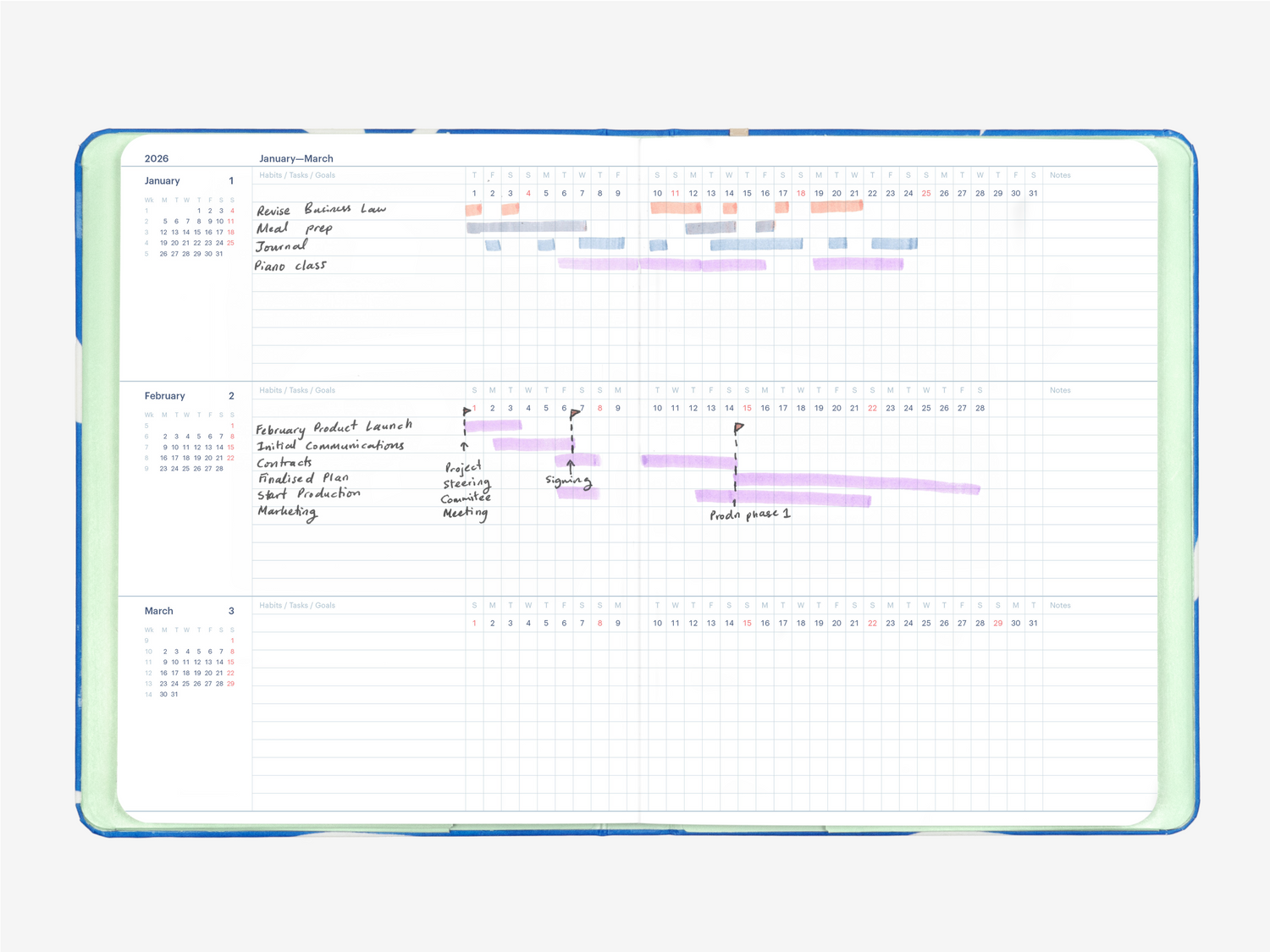1270x952 pixels.
Task: Toggle the Journal habit entry
Action: pyautogui.click(x=281, y=245)
